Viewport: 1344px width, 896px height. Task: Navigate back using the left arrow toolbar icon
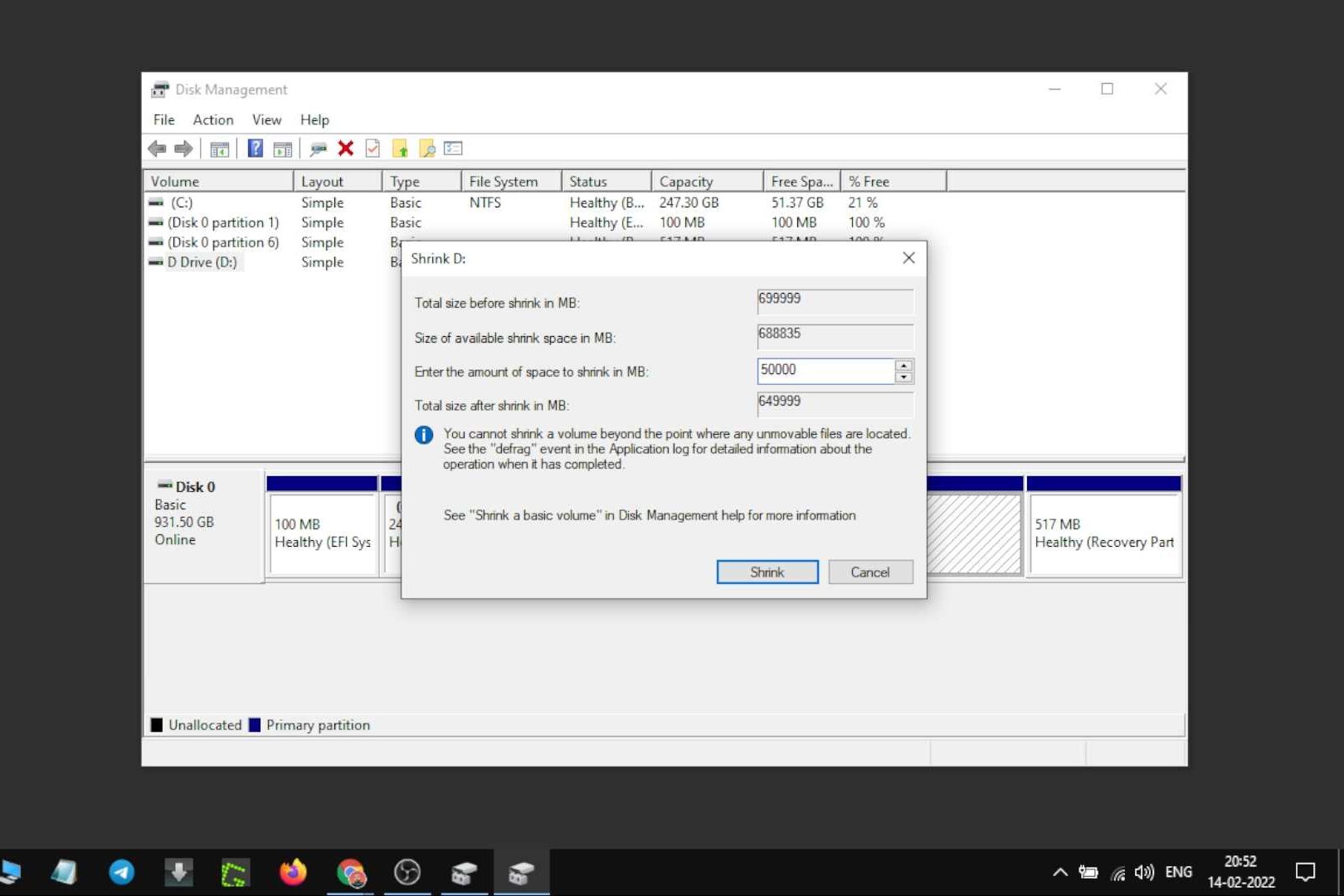158,148
